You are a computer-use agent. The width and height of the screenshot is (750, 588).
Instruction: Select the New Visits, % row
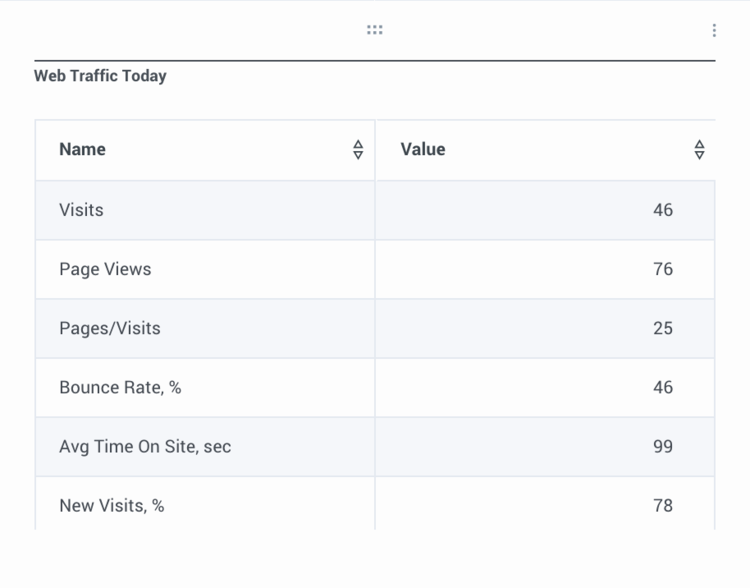(x=375, y=503)
